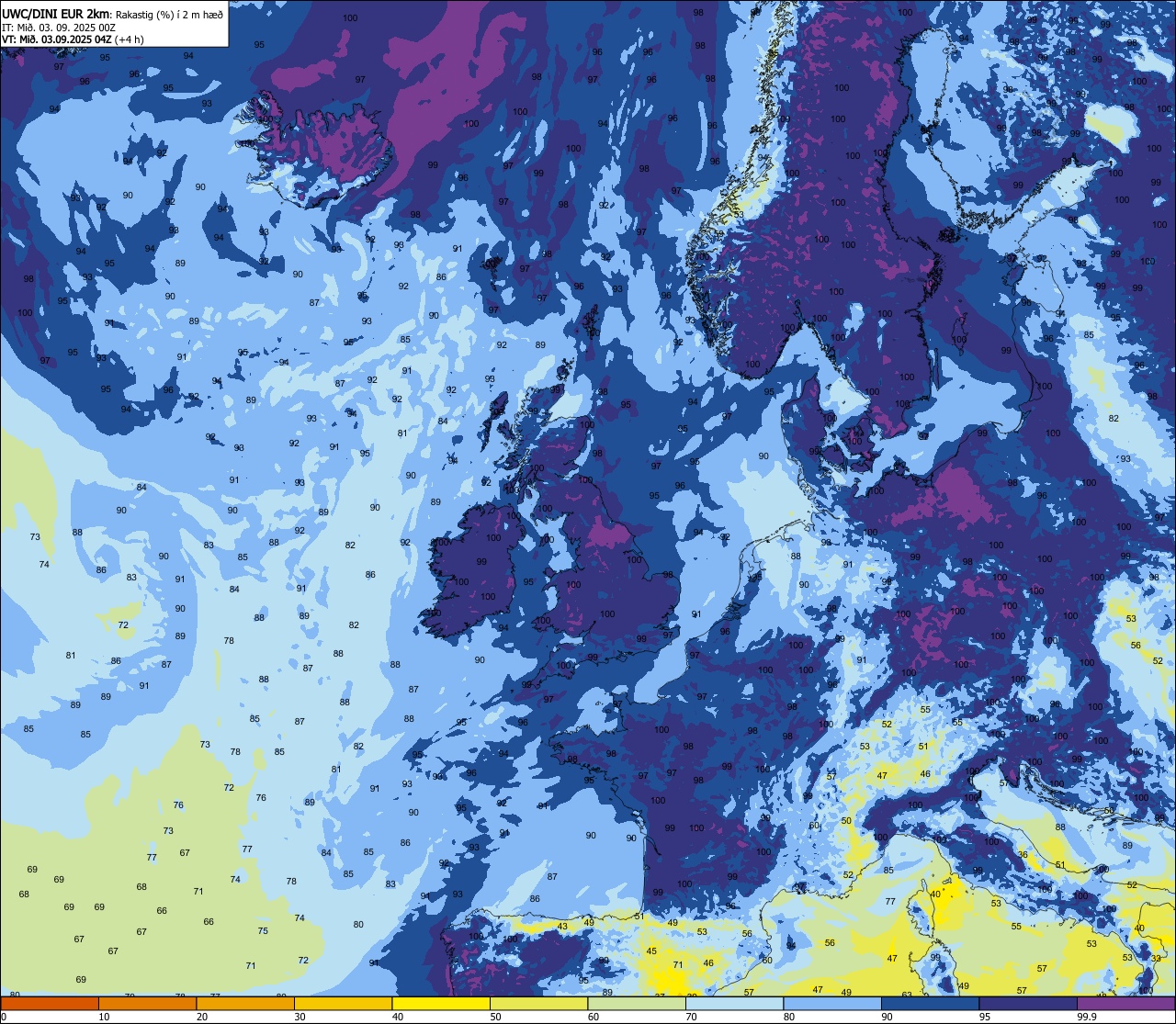Click the 80–90% medium blue legend swatch
This screenshot has width=1176, height=1024.
click(832, 1003)
